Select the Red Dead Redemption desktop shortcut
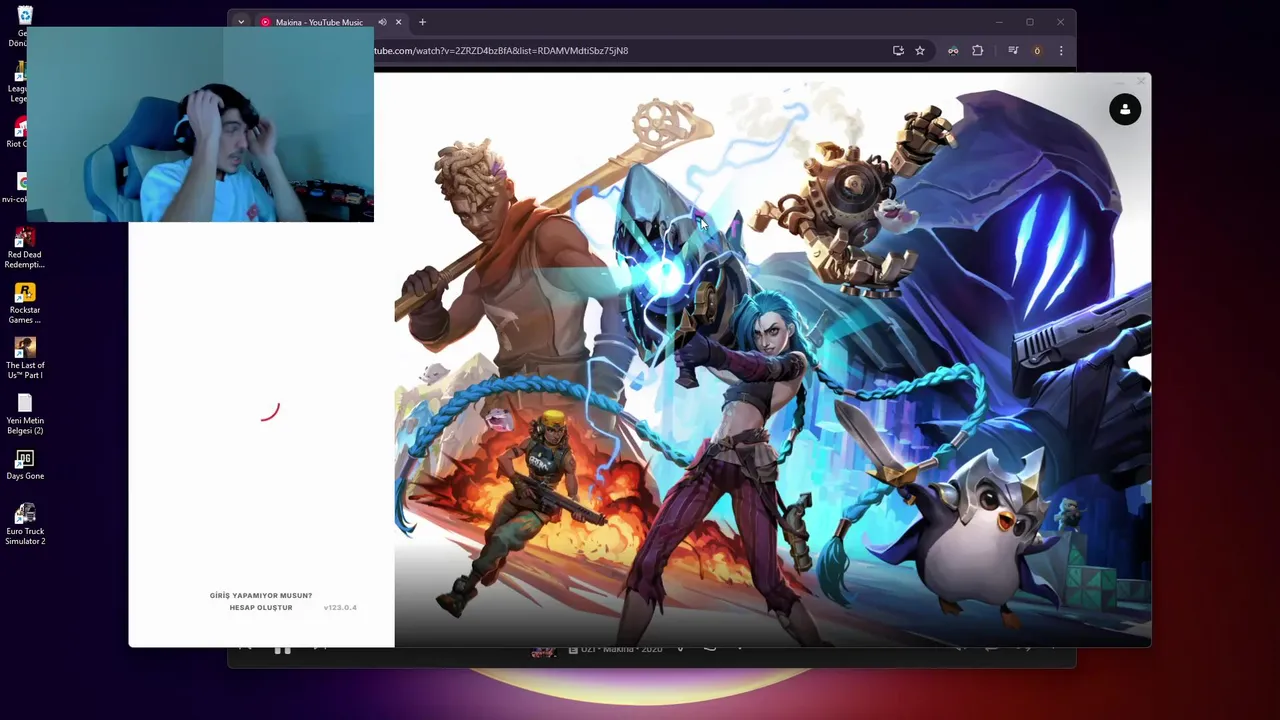1280x720 pixels. [x=25, y=248]
